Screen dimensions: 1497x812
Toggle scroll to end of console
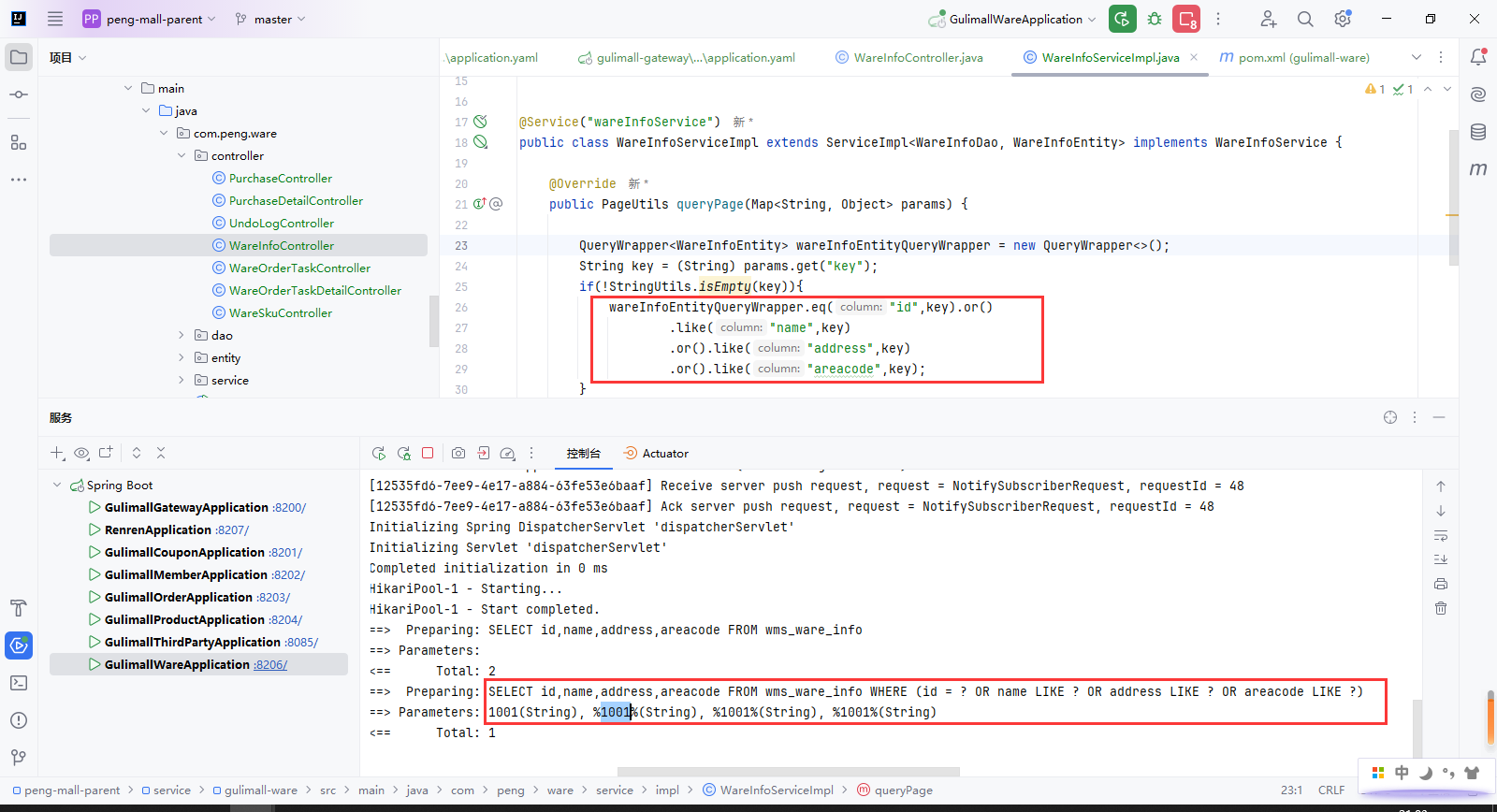click(x=1441, y=559)
